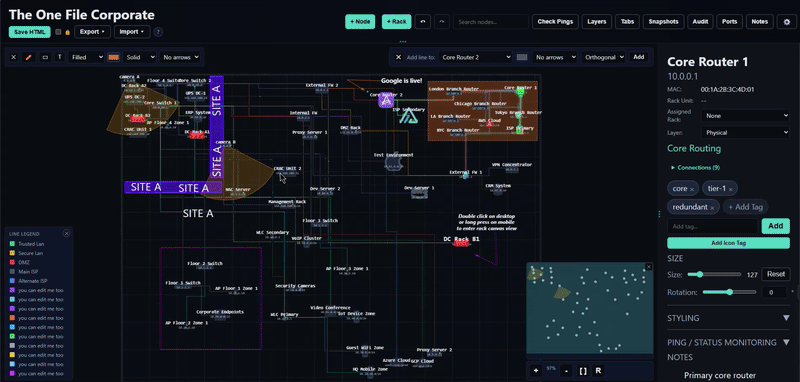Expand the STYLING section
This screenshot has height=382, width=800.
(728, 318)
